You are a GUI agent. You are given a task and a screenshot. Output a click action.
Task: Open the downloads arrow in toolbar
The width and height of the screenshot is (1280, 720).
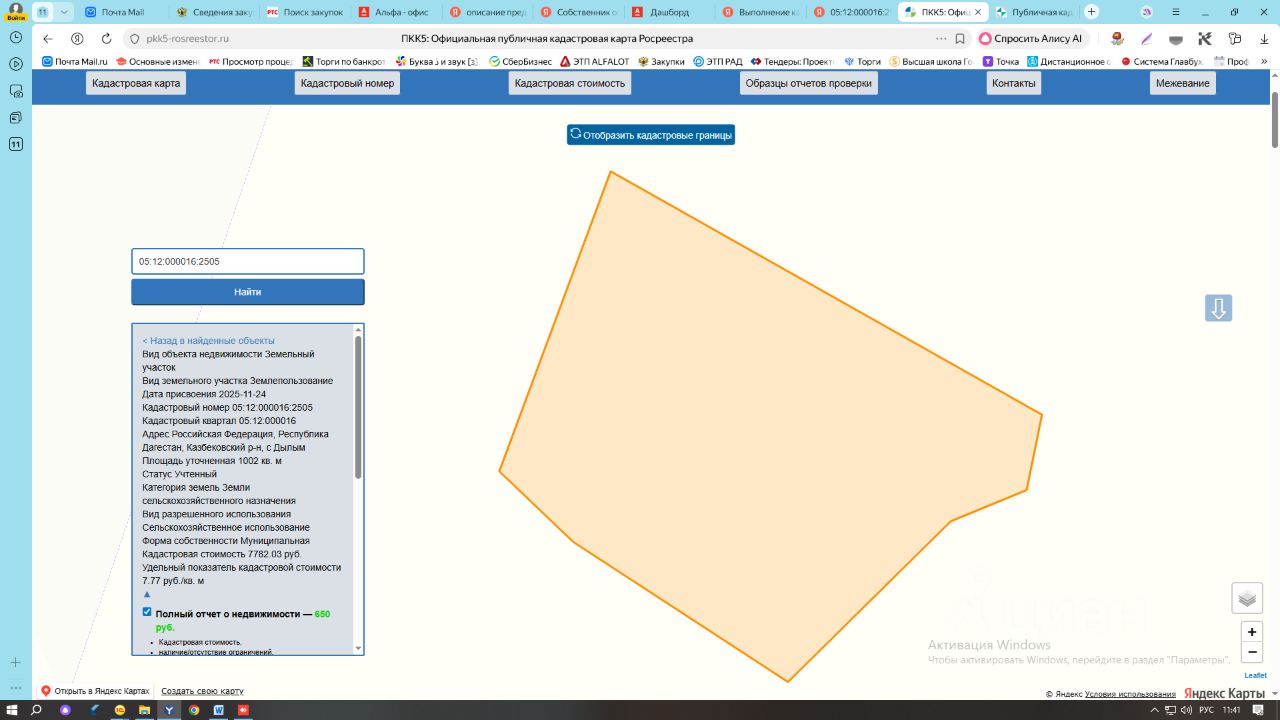click(1262, 39)
